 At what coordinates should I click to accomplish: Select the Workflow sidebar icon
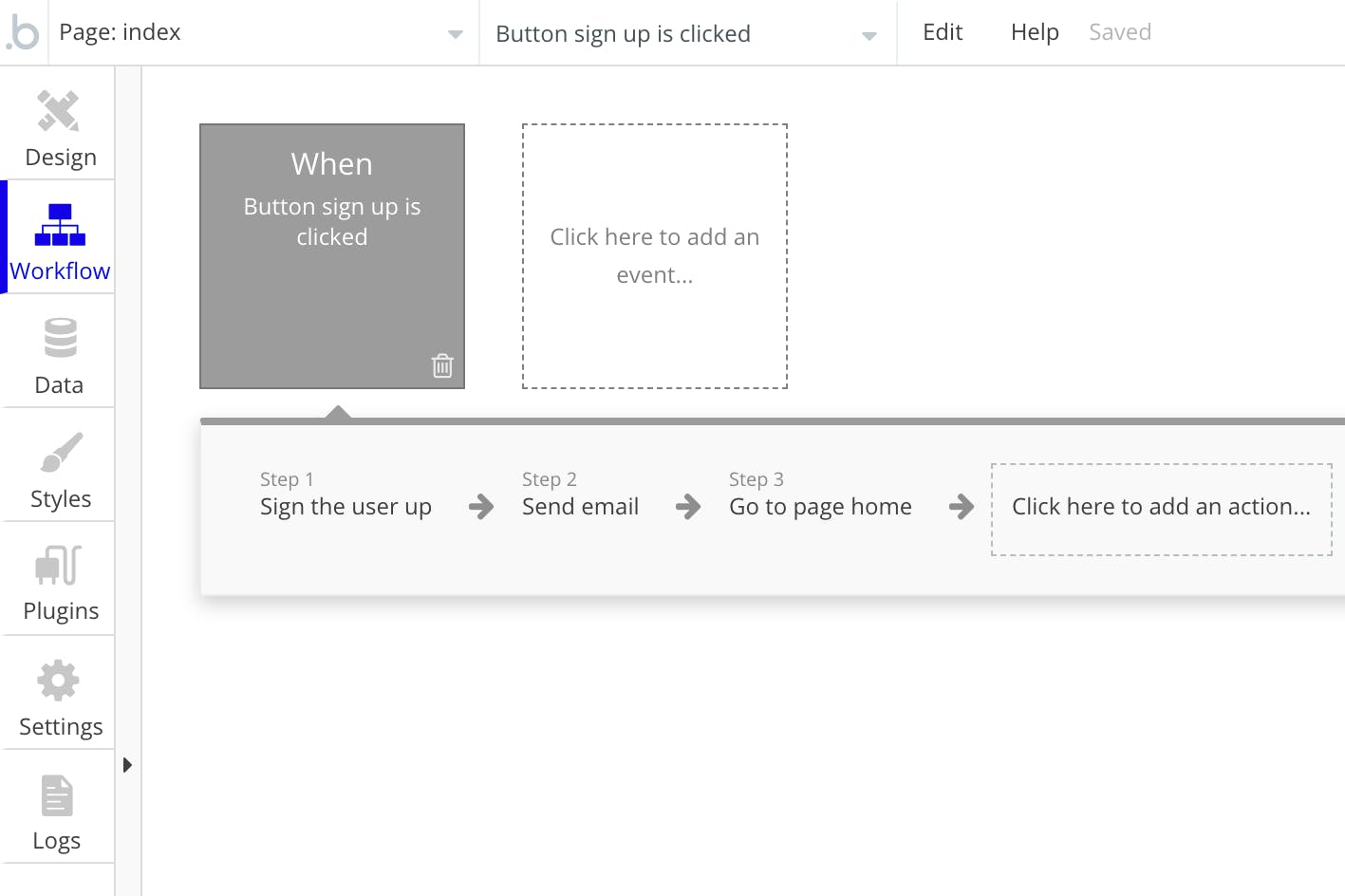pyautogui.click(x=58, y=224)
